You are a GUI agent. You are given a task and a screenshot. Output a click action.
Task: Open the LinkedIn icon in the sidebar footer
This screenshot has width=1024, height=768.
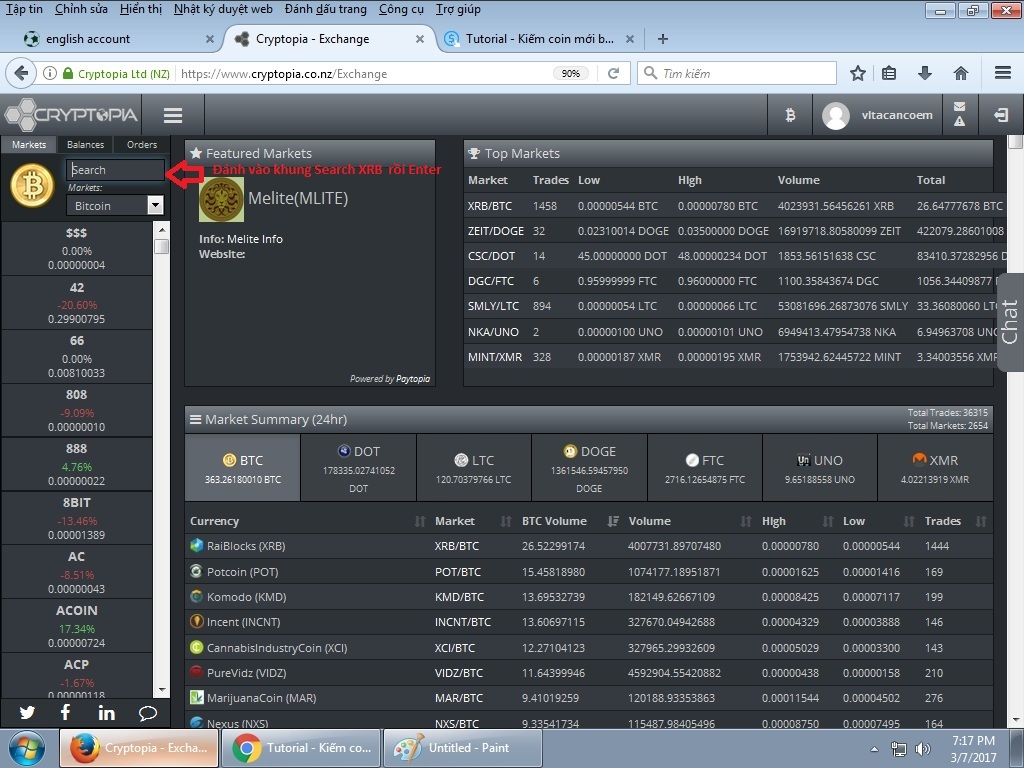106,712
